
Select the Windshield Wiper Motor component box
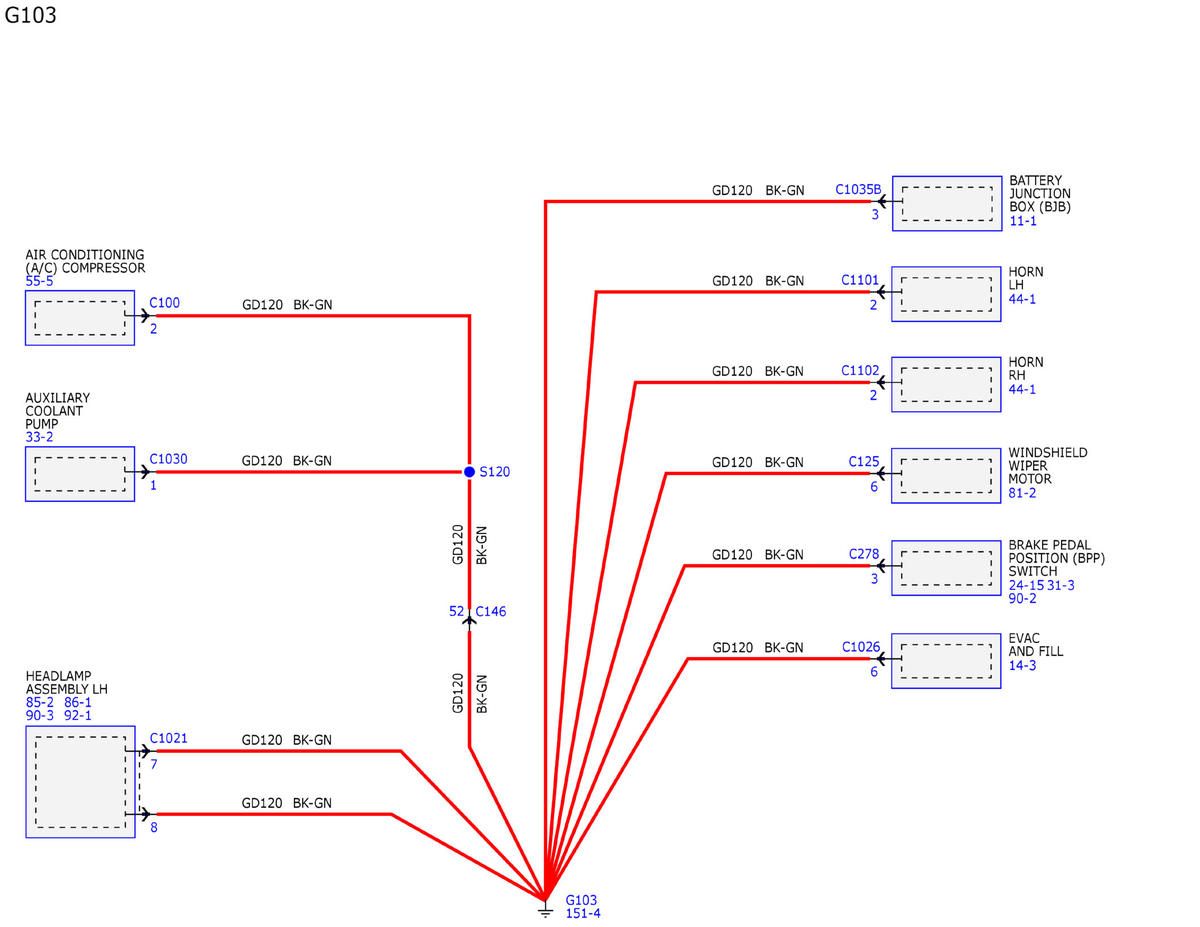point(946,475)
